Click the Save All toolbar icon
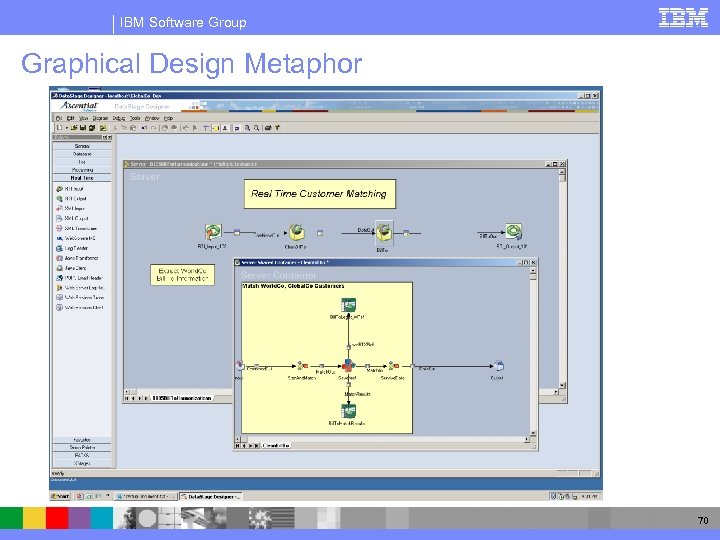The width and height of the screenshot is (720, 540). [x=92, y=128]
